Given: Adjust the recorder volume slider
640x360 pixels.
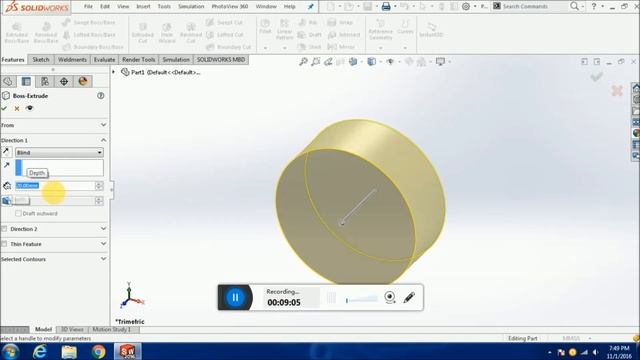Looking at the screenshot, I should click(x=362, y=300).
